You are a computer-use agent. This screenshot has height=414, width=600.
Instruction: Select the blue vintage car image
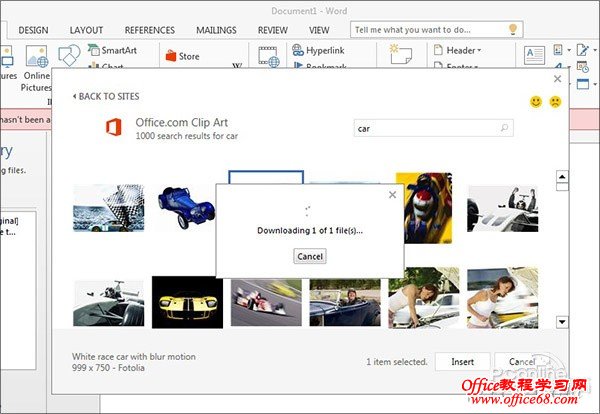(187, 207)
